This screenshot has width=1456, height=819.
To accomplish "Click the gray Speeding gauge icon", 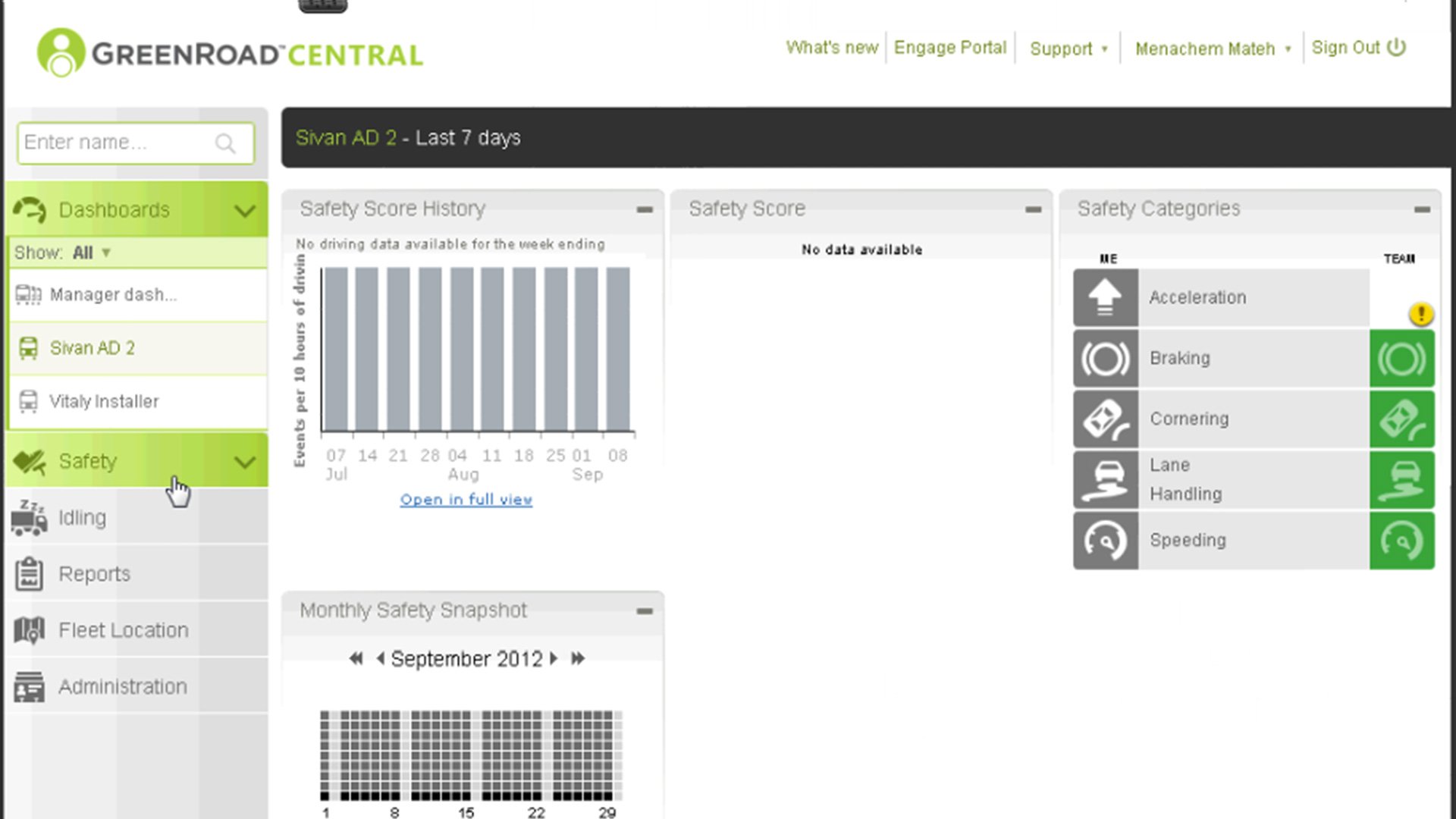I will [1105, 541].
